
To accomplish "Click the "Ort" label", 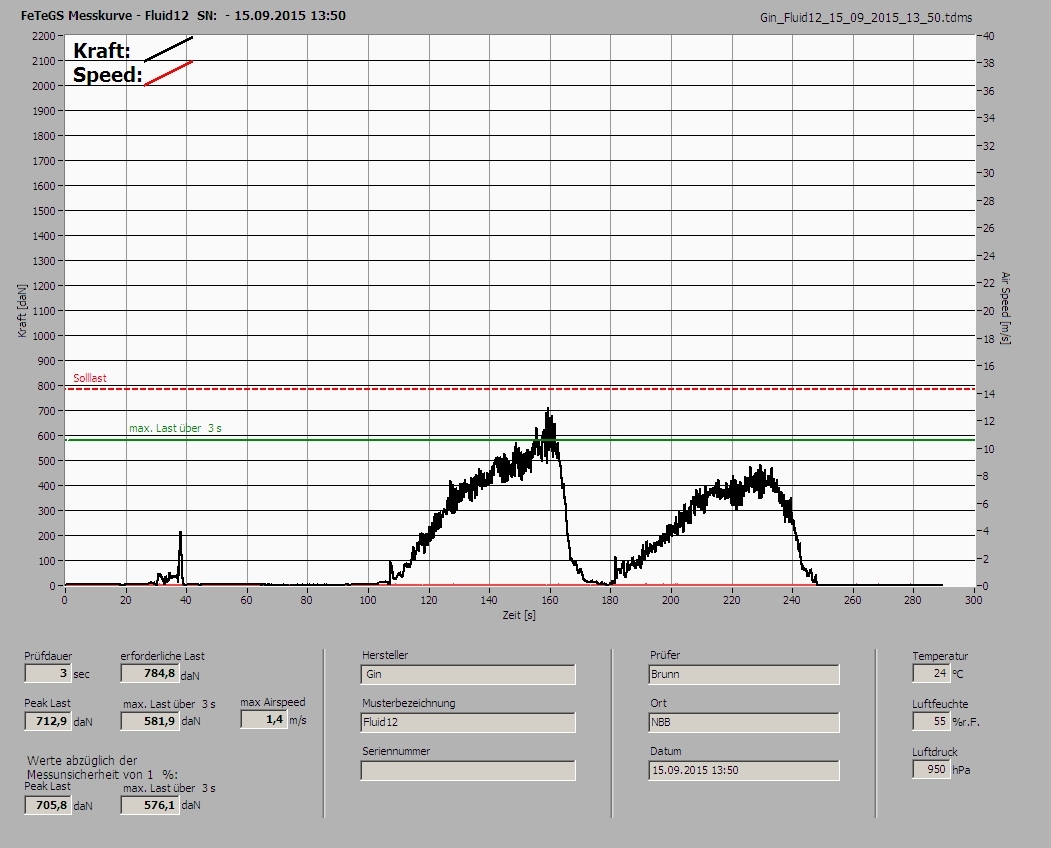I will pos(658,703).
